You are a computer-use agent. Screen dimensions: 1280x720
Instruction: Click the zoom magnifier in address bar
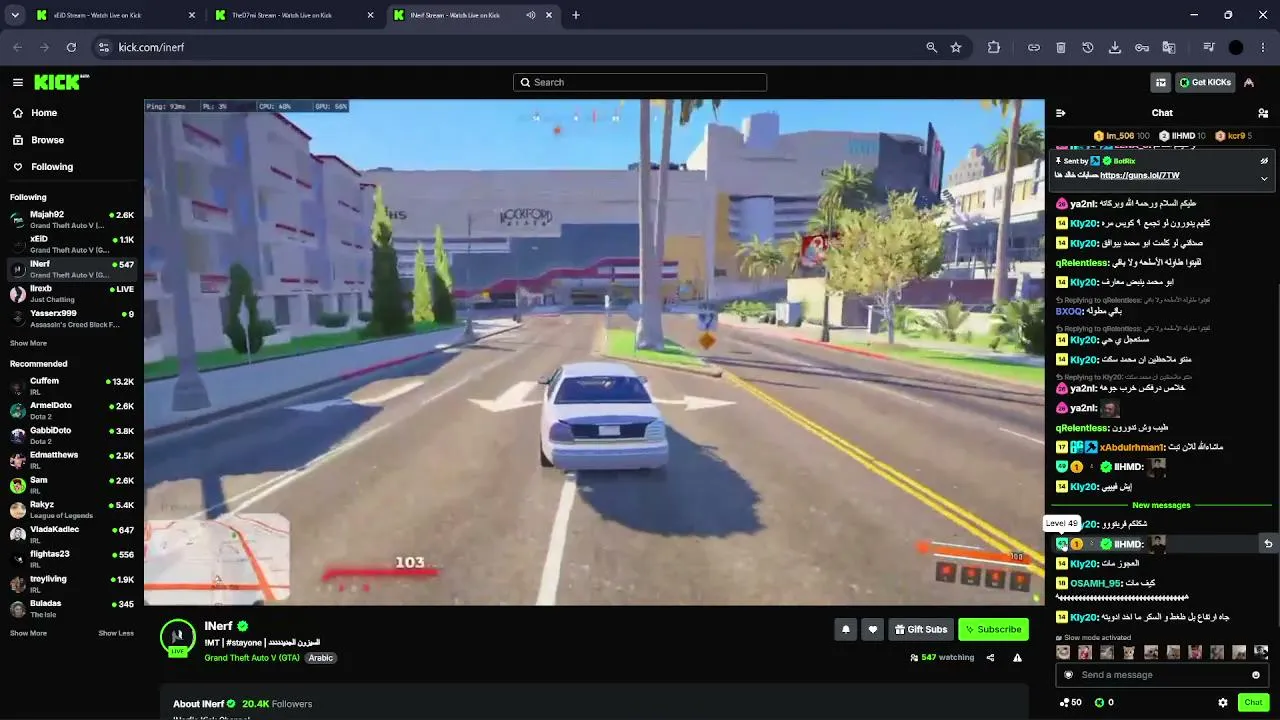click(x=932, y=47)
